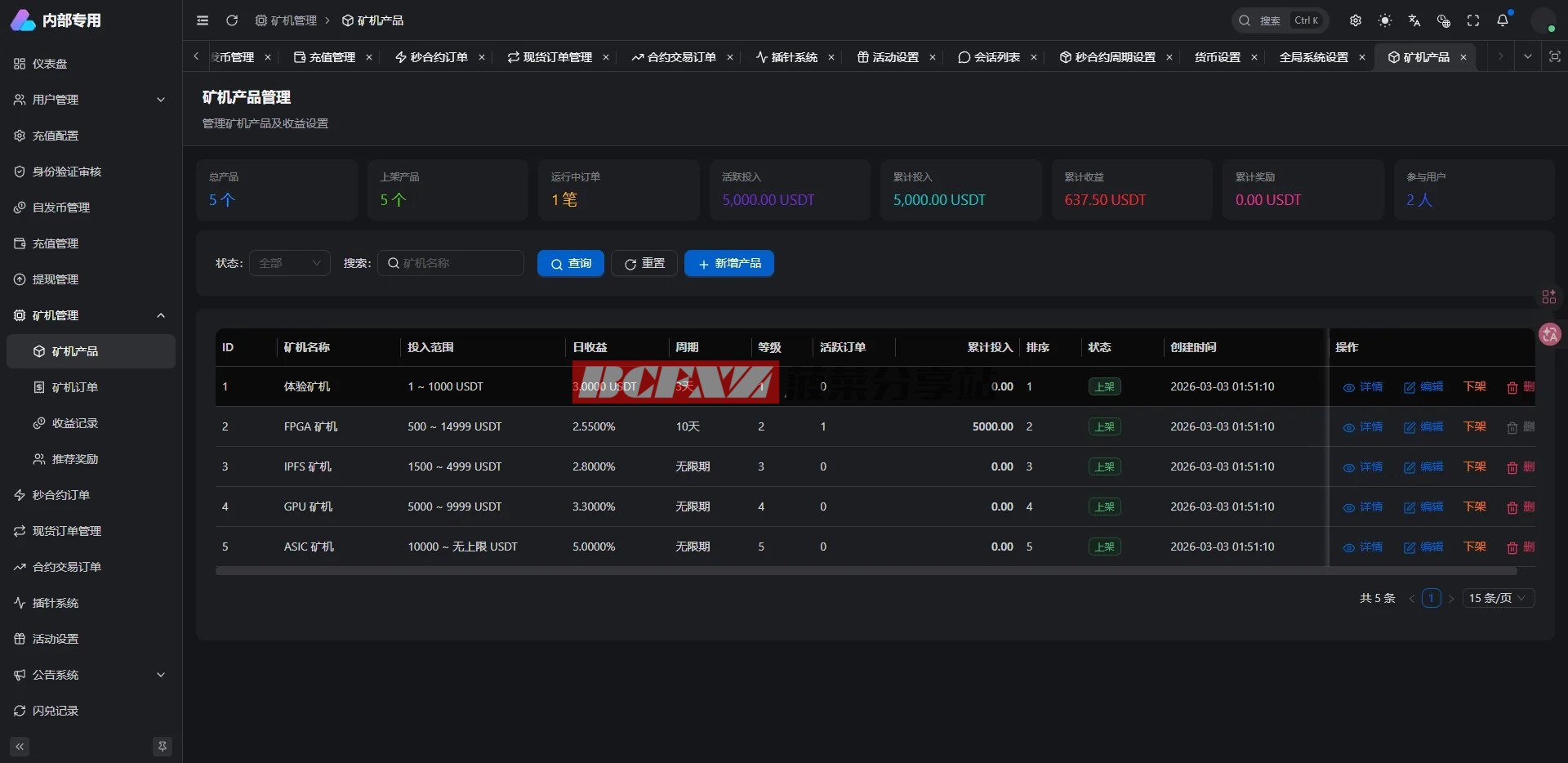
Task: Enter fullscreen using the fullscreen icon
Action: click(x=1473, y=20)
